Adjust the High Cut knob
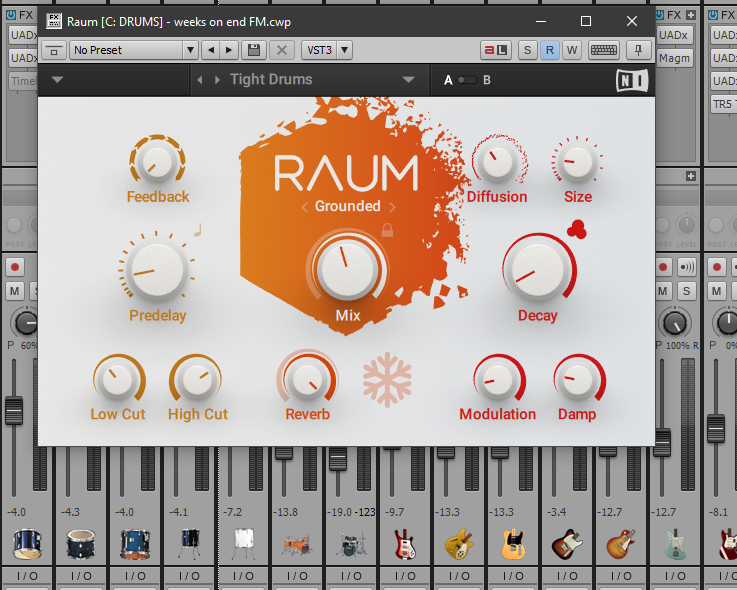Image resolution: width=737 pixels, height=590 pixels. point(197,379)
